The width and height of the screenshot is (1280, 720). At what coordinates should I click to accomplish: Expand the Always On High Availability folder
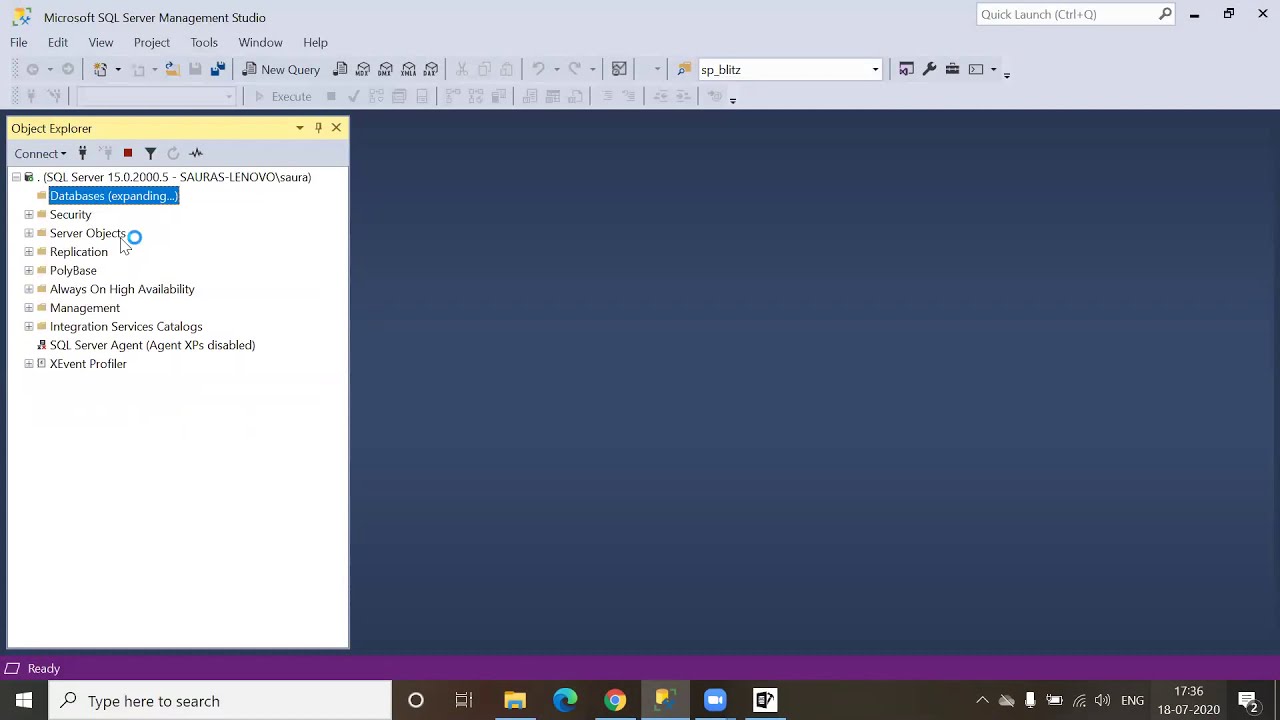pyautogui.click(x=29, y=289)
